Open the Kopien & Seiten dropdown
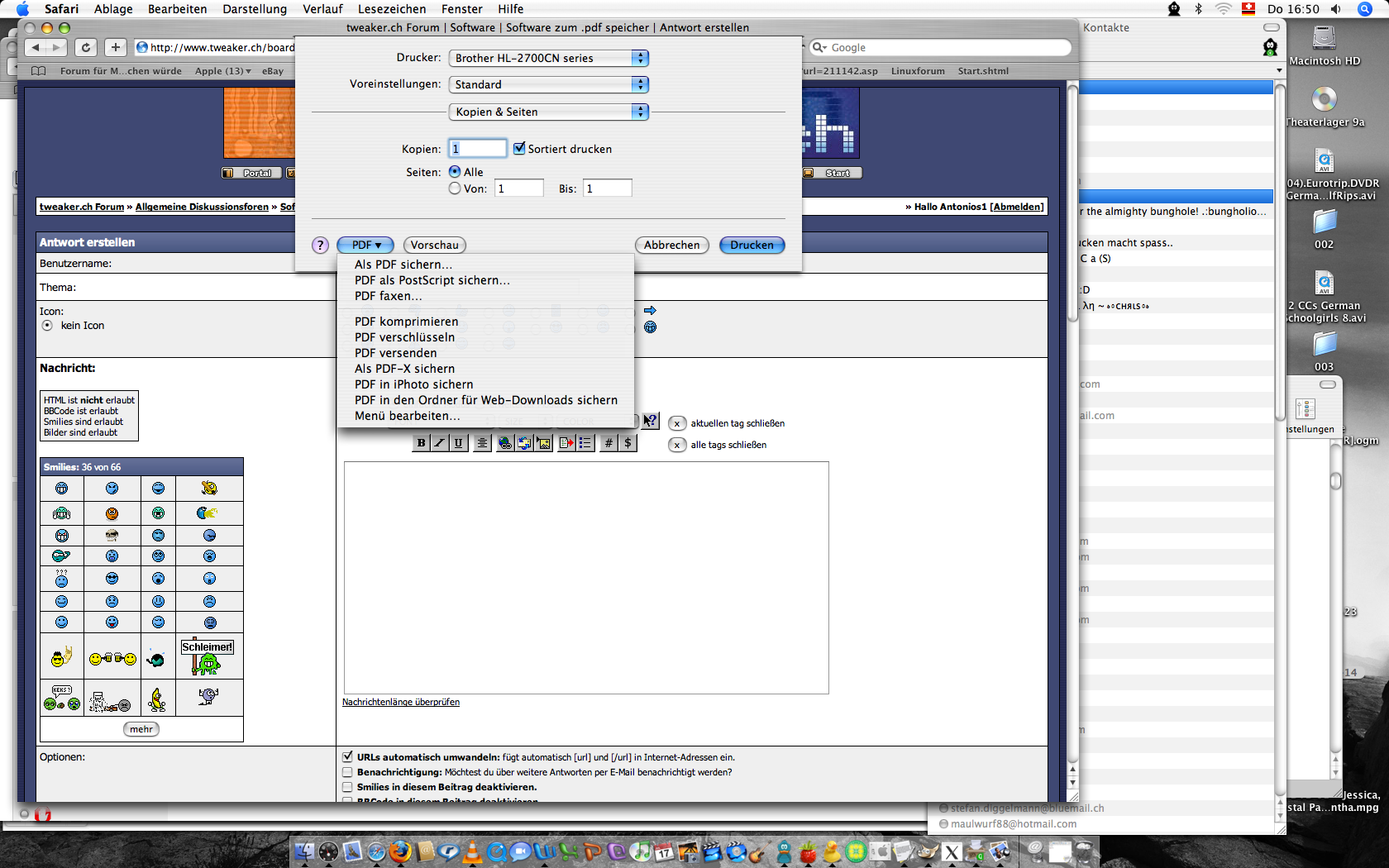The image size is (1389, 868). pyautogui.click(x=548, y=112)
